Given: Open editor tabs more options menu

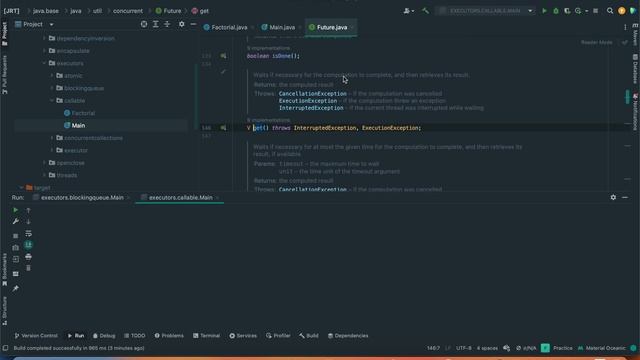Looking at the screenshot, I should pos(625,27).
